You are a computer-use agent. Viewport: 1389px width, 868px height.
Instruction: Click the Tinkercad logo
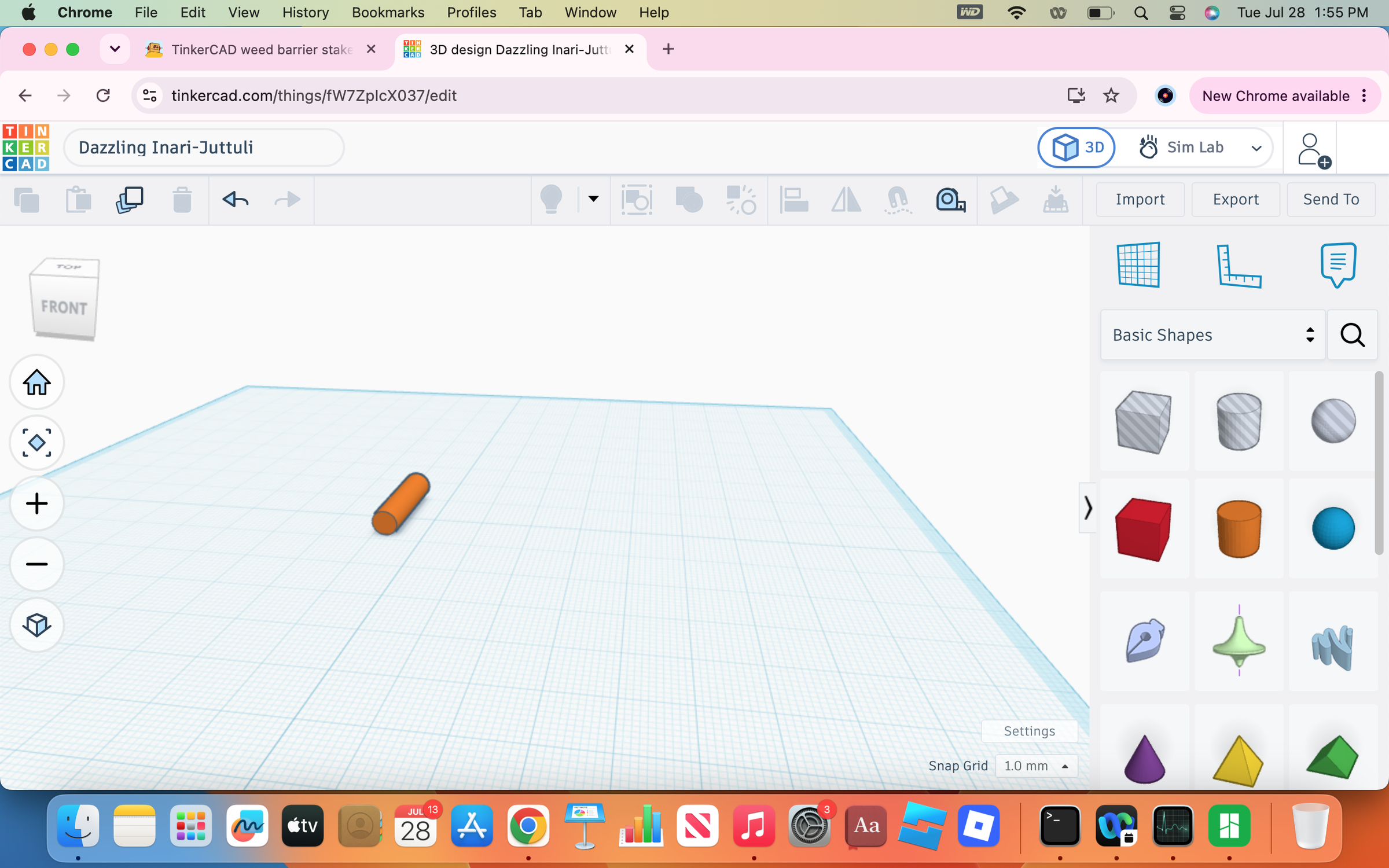[x=26, y=148]
